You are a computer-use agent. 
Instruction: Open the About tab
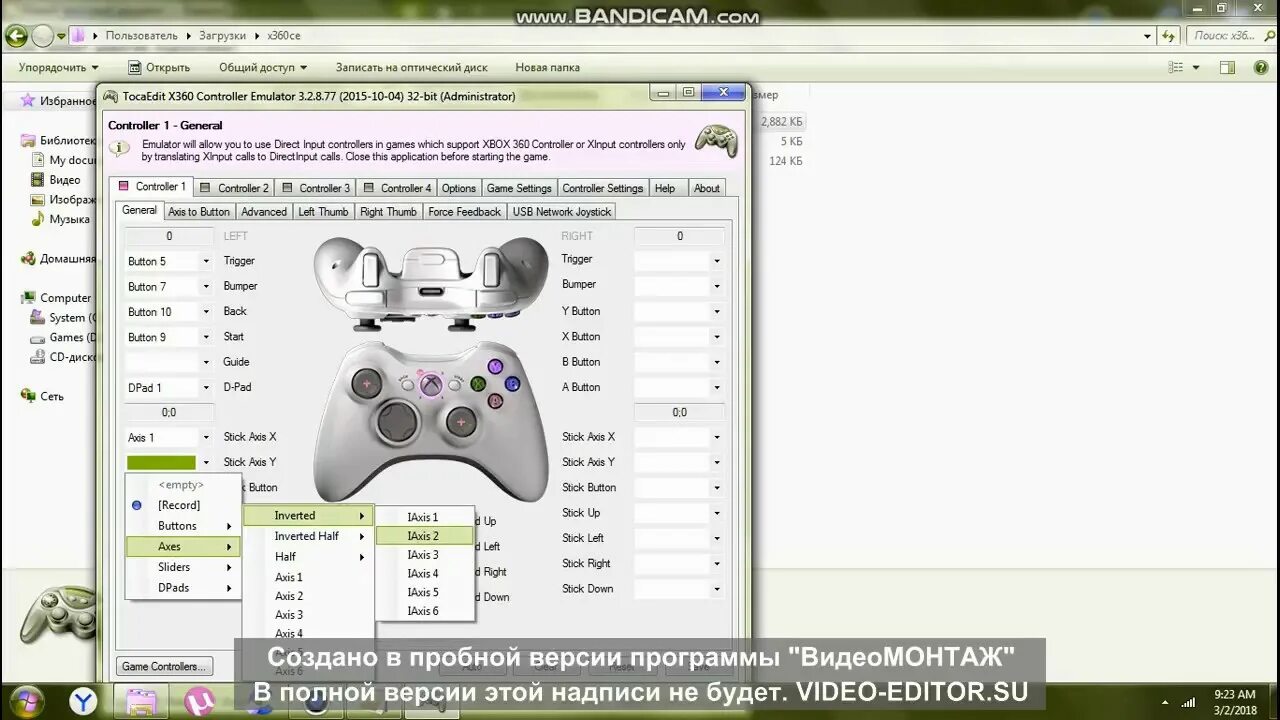707,188
